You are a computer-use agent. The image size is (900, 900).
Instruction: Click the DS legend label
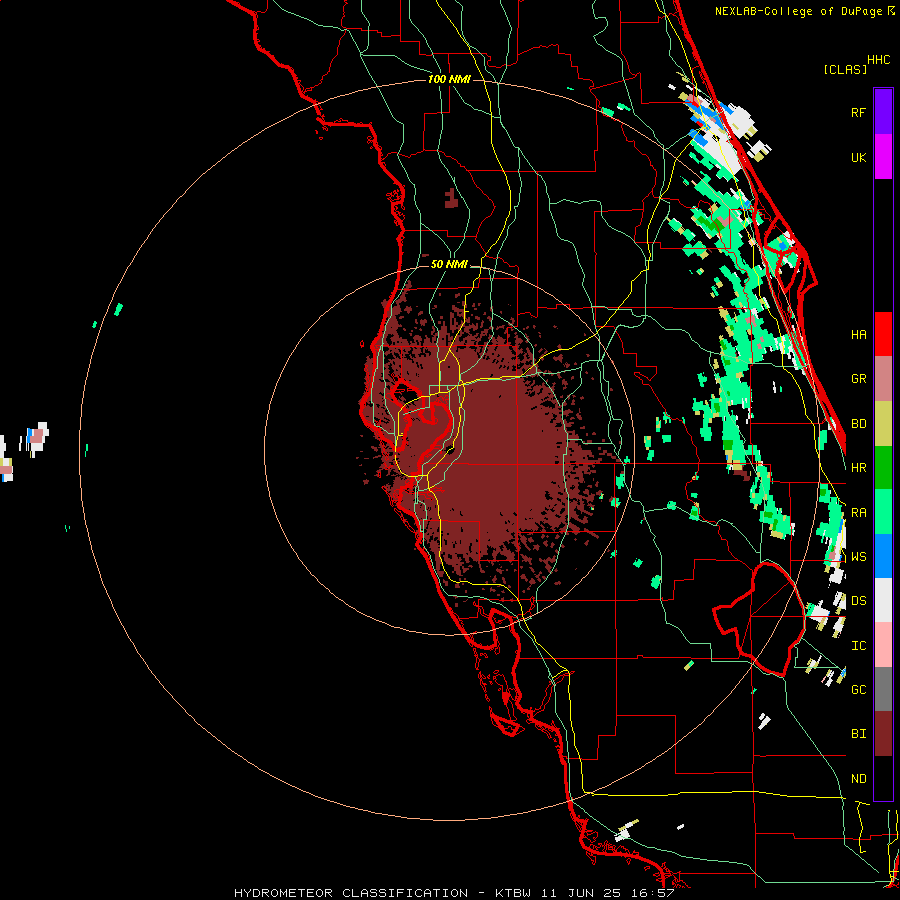pyautogui.click(x=858, y=600)
